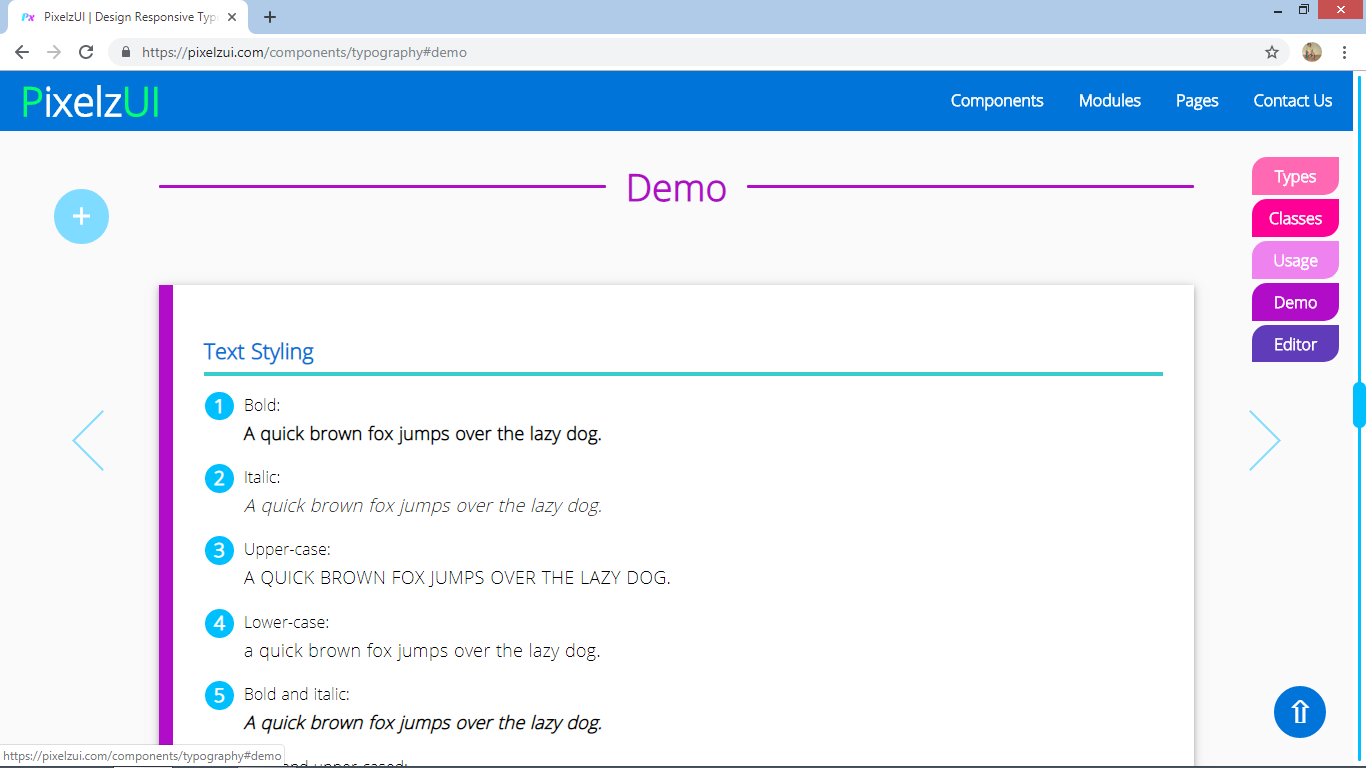Open the Pages nav menu
Image resolution: width=1366 pixels, height=768 pixels.
click(x=1197, y=100)
